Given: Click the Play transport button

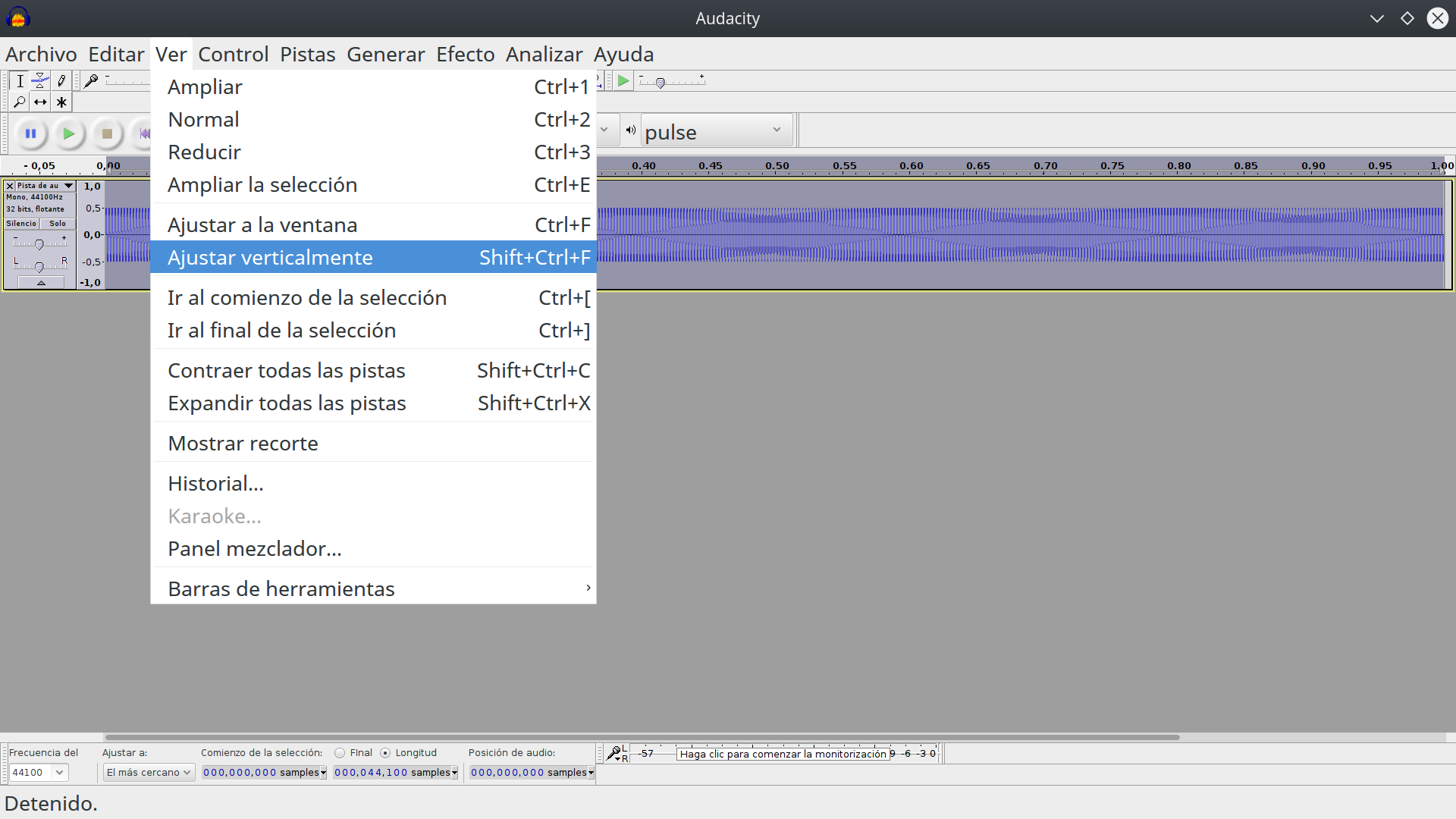Looking at the screenshot, I should [68, 133].
